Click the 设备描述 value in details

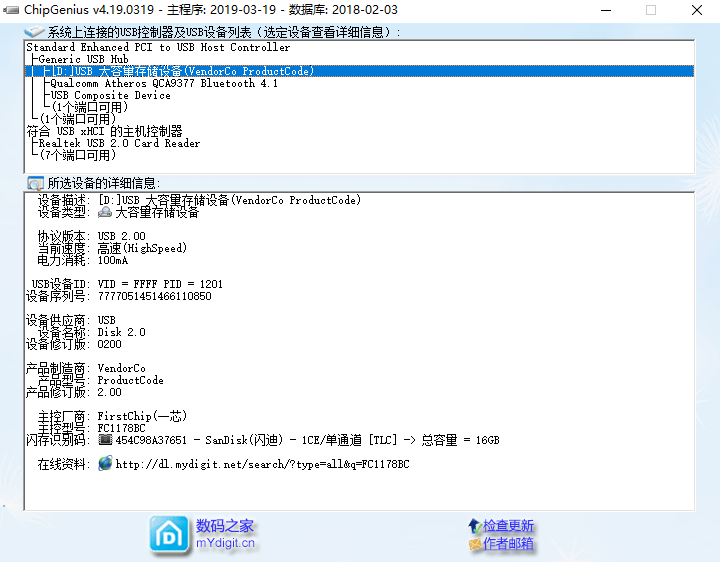(x=230, y=200)
